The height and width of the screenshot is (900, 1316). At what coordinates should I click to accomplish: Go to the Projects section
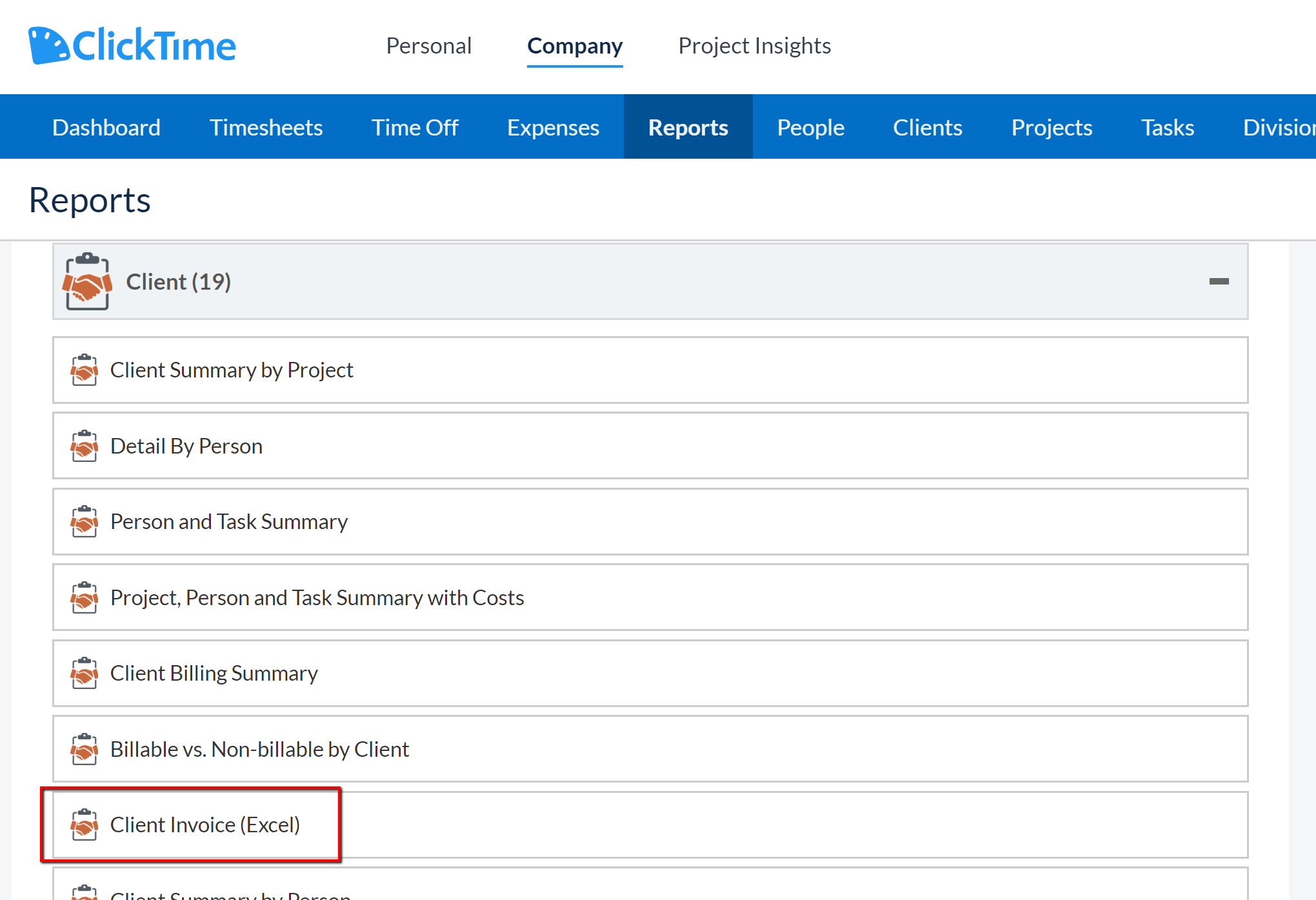click(1052, 126)
